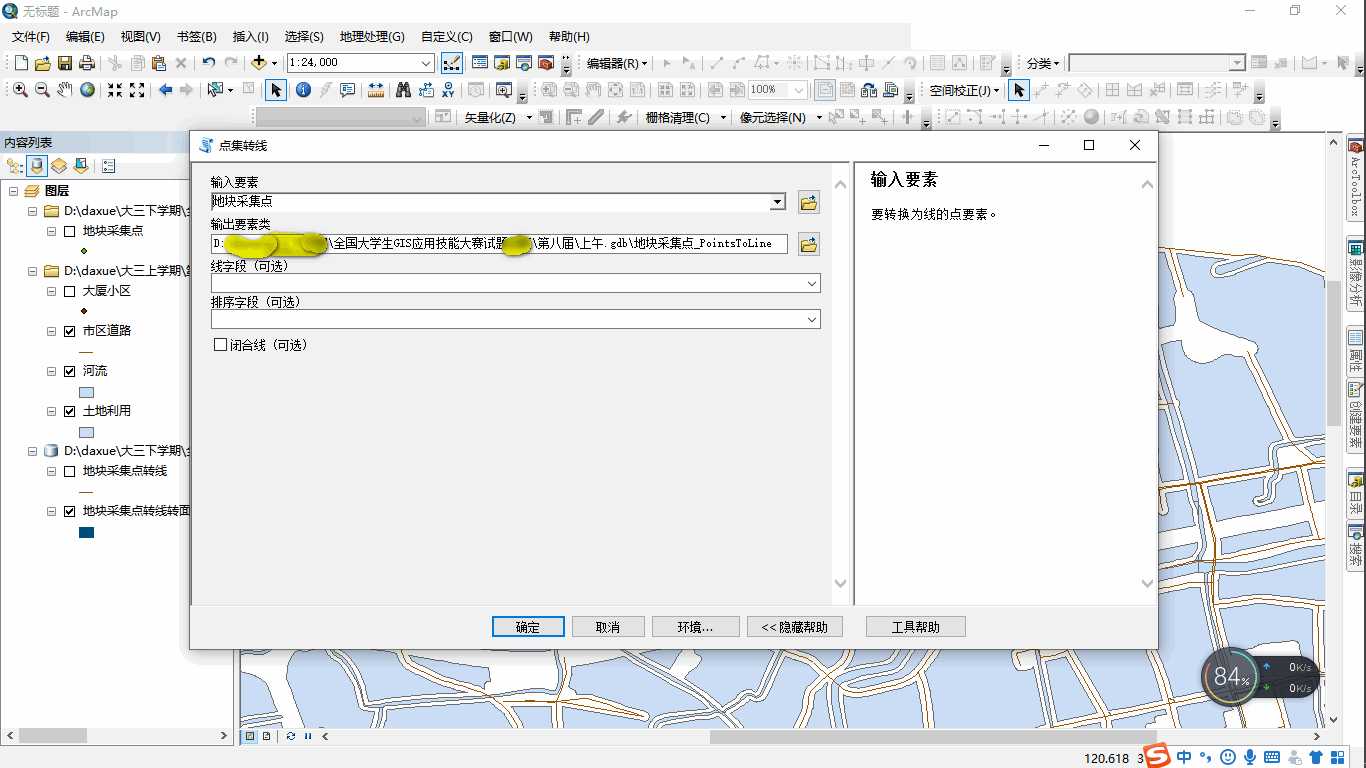Screen dimensions: 1366x768
Task: Browse for output feature class folder icon
Action: tap(809, 244)
